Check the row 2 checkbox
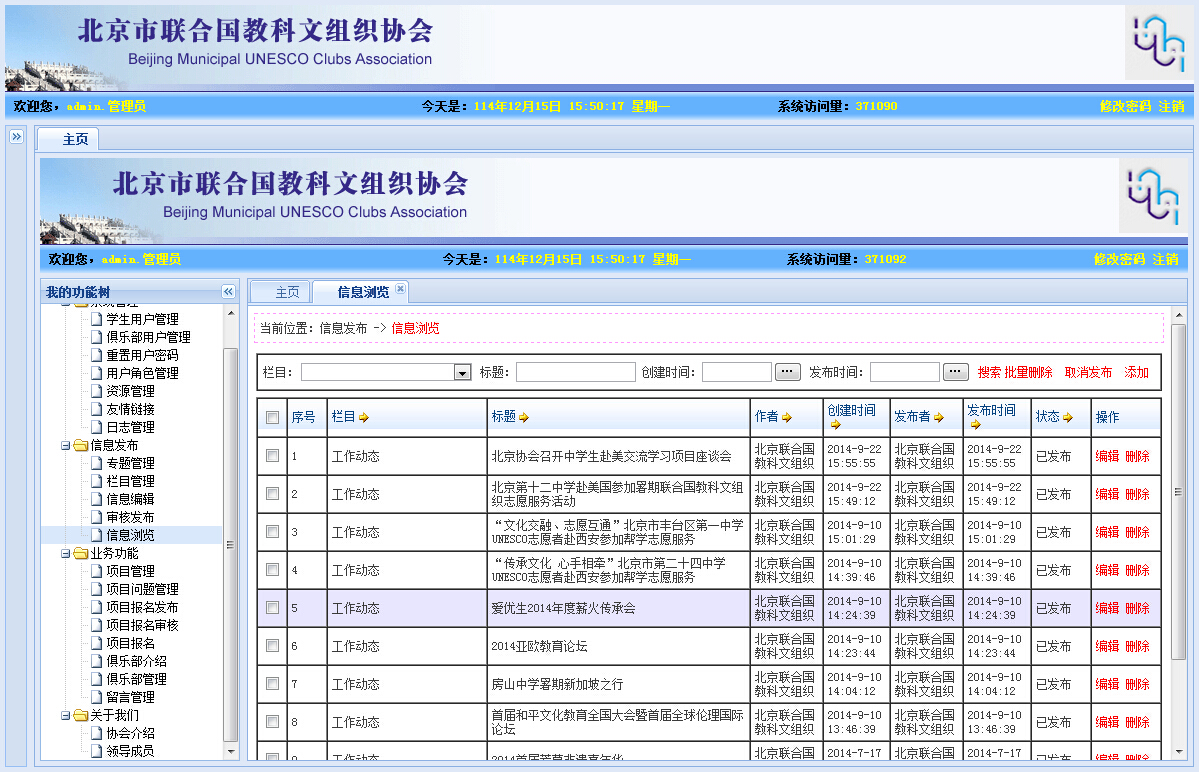1199x772 pixels. coord(272,494)
